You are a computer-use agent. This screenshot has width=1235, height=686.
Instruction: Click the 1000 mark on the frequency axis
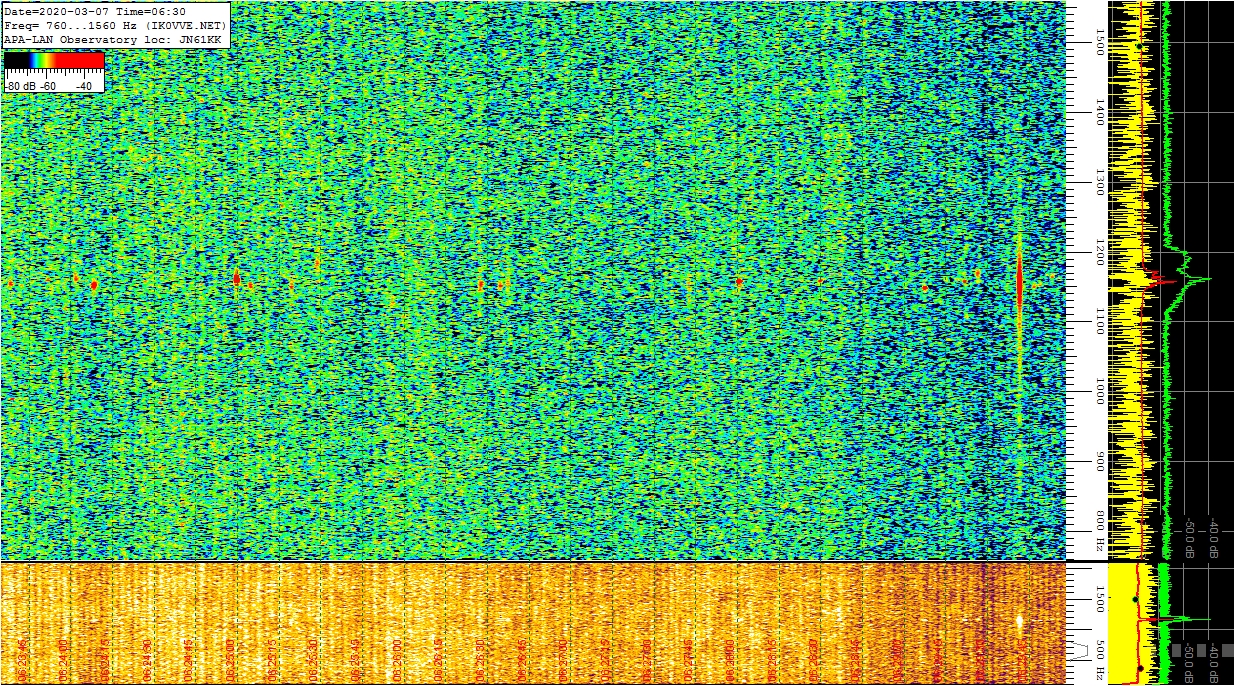click(1099, 391)
